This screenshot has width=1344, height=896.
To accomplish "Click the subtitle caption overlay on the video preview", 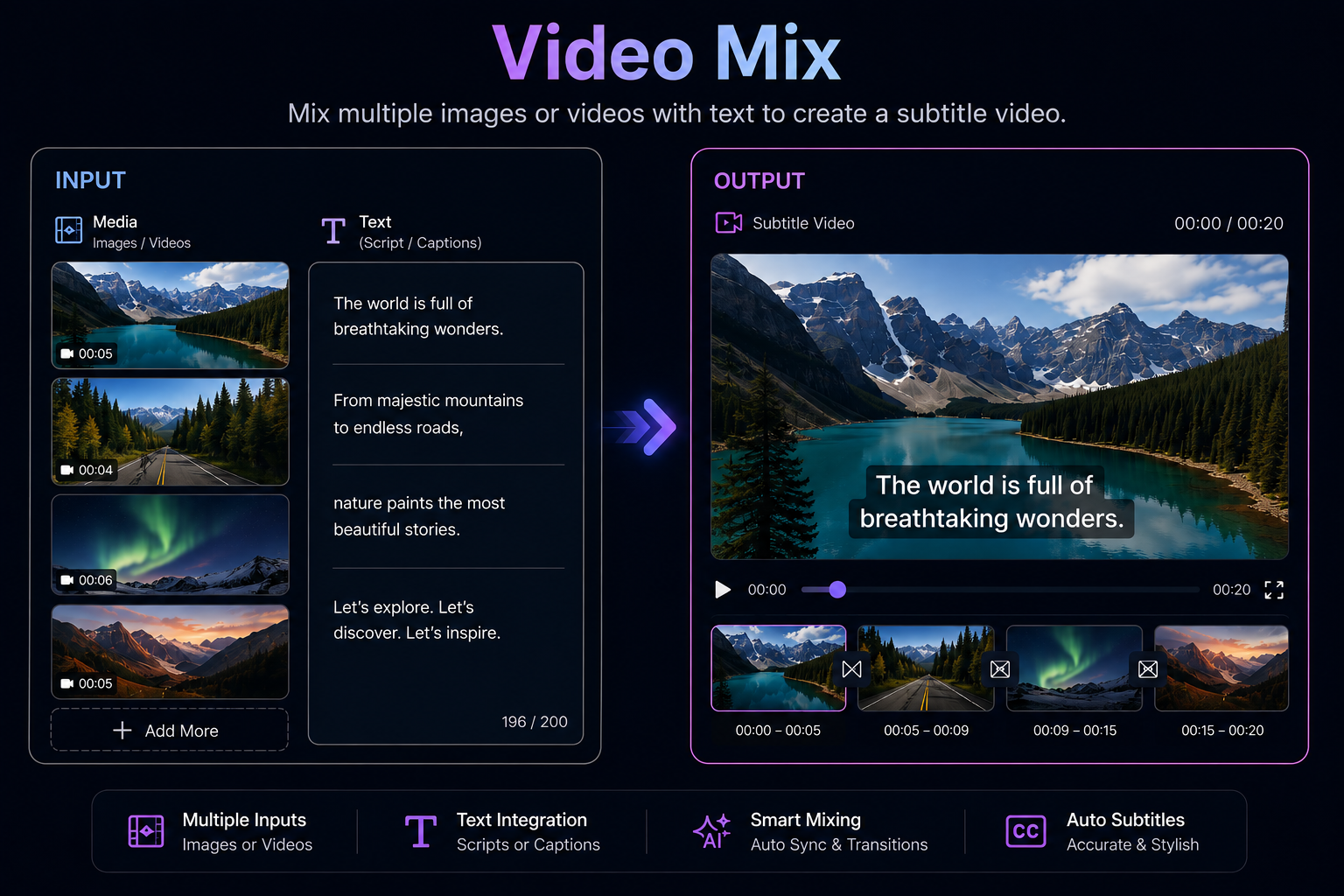I will [x=991, y=501].
